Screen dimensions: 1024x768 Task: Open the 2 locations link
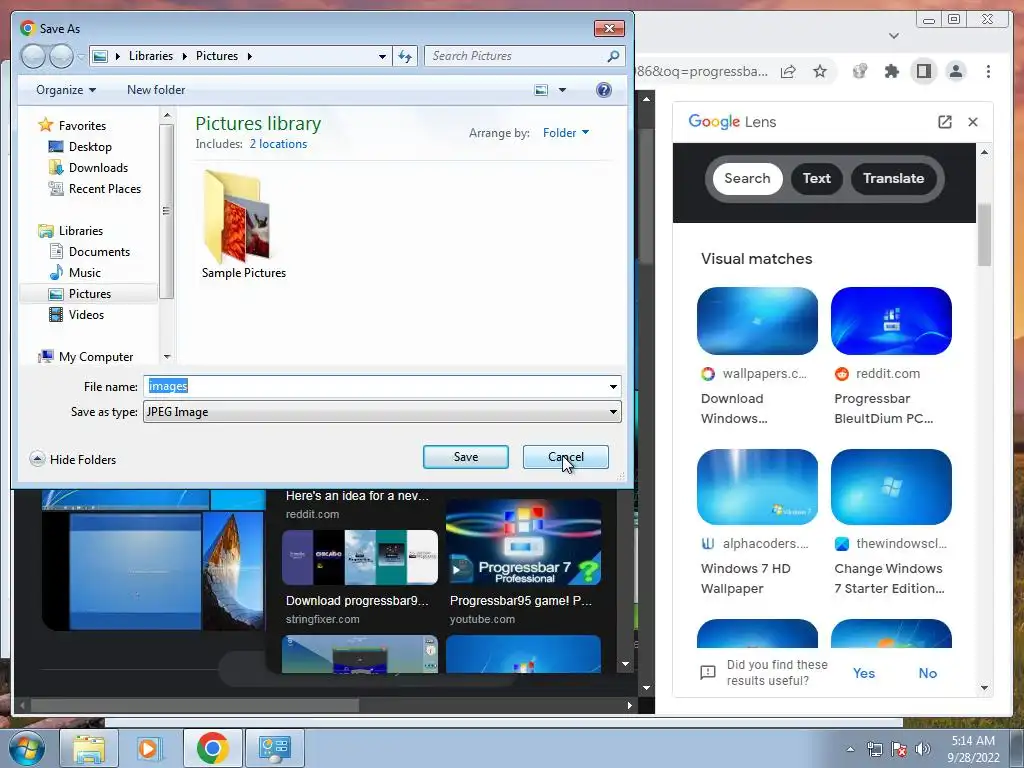click(278, 144)
